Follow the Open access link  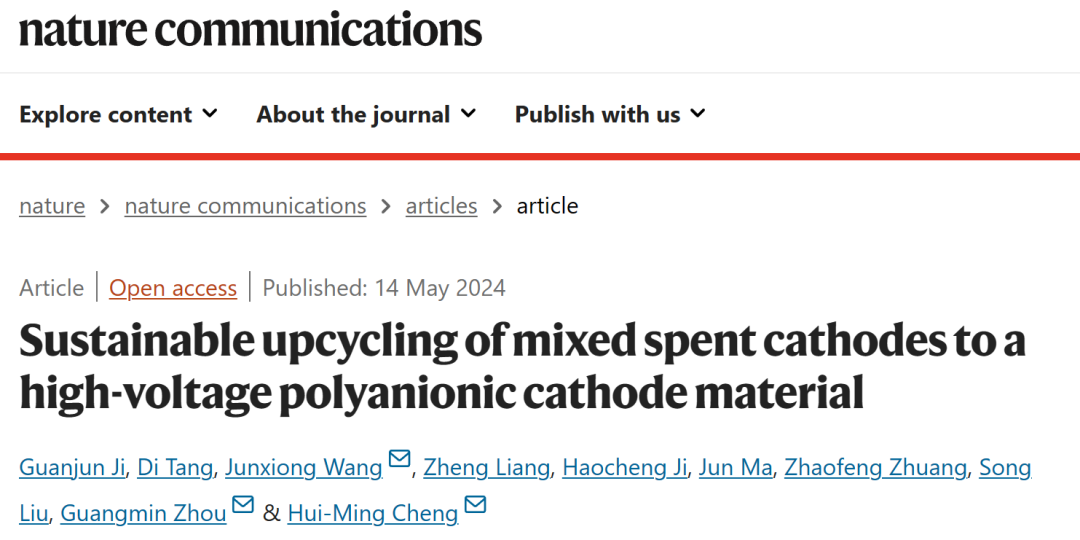tap(173, 288)
